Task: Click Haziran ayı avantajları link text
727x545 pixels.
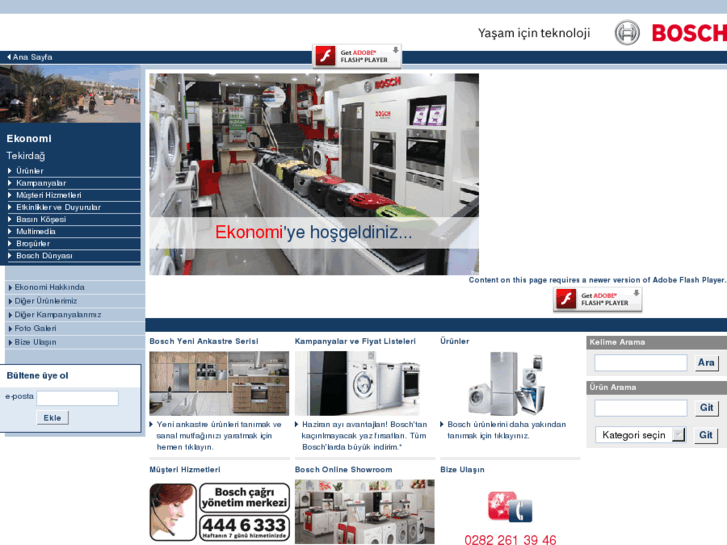Action: pos(364,436)
